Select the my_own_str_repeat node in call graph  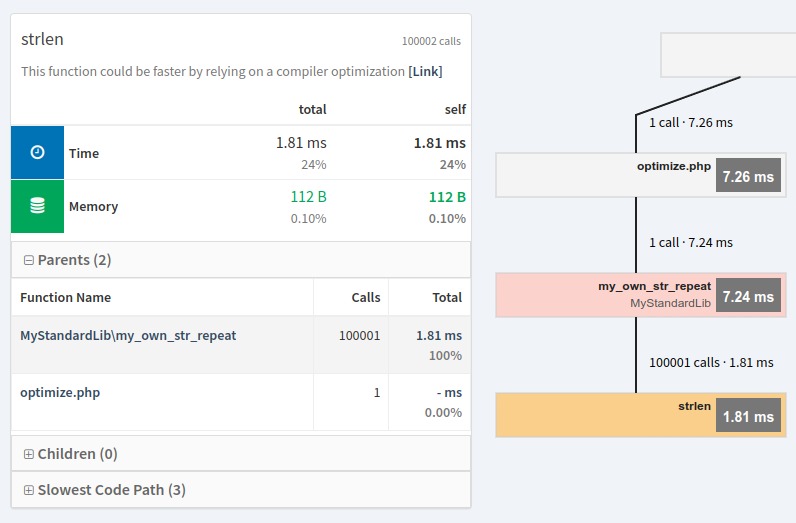[641, 295]
